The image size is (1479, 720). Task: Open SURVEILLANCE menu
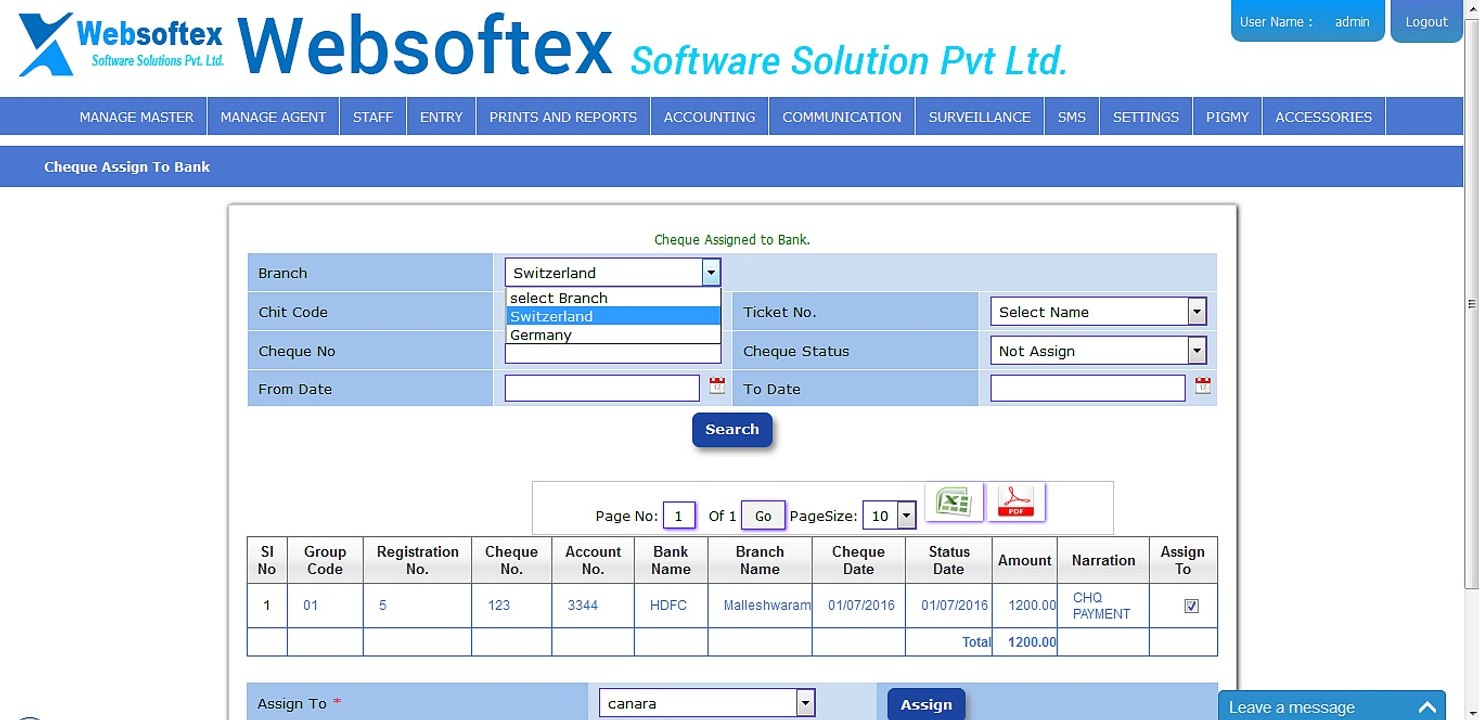(979, 117)
